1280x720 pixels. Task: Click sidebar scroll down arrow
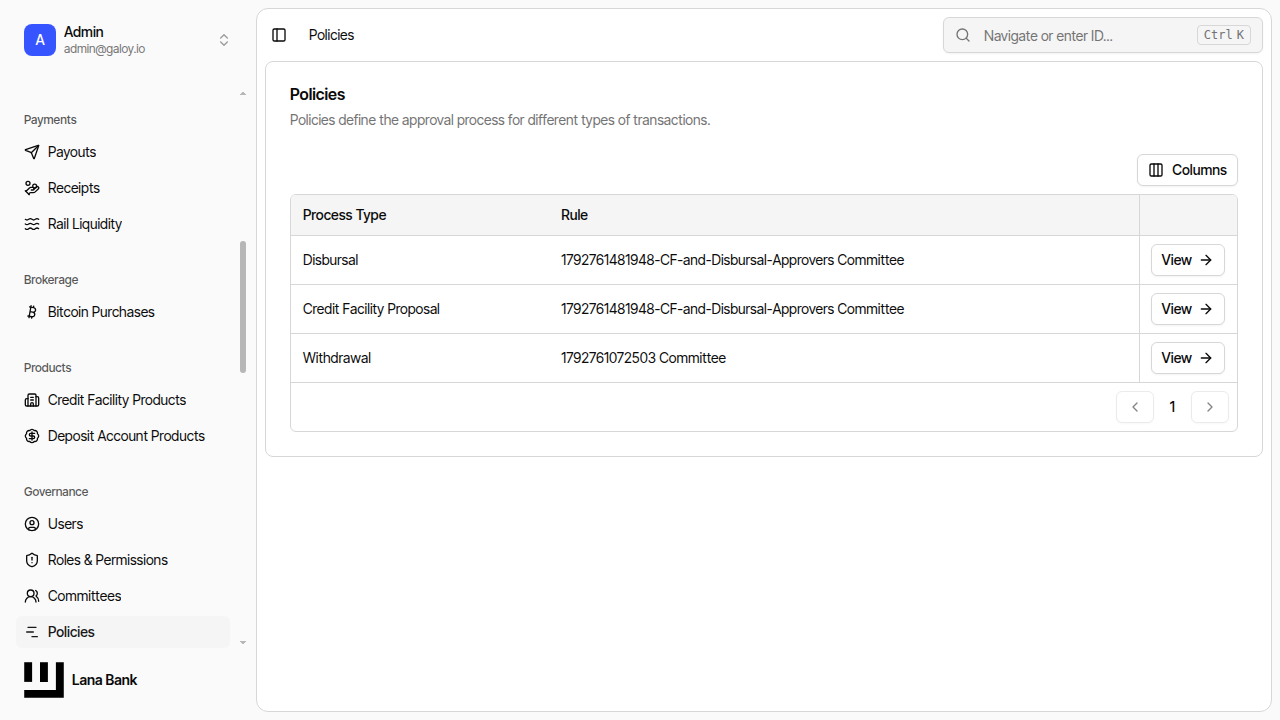click(243, 643)
